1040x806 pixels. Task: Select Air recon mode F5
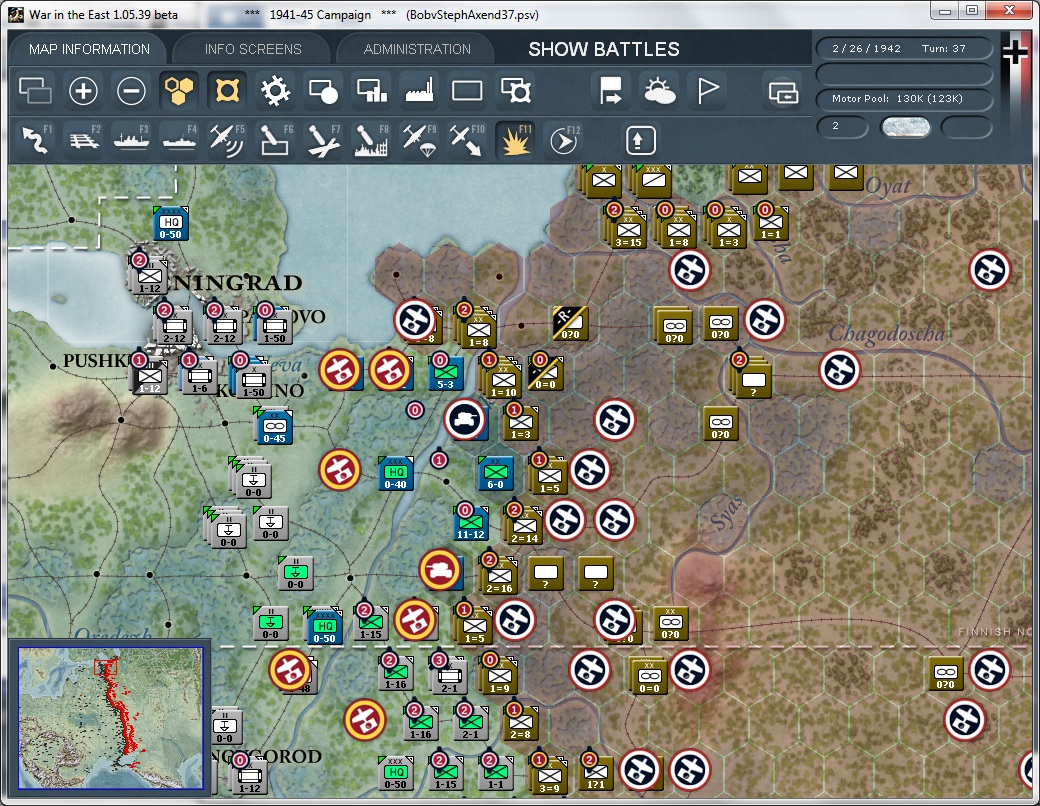[x=227, y=140]
